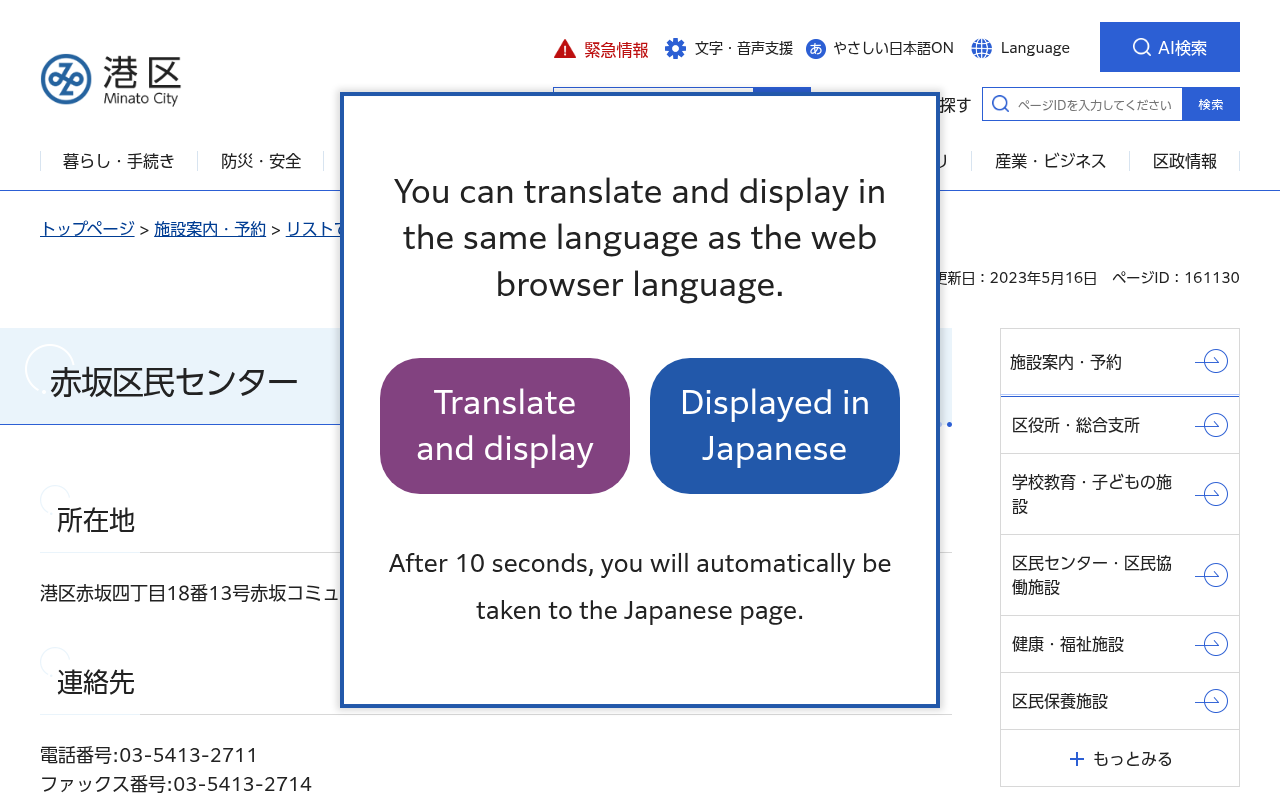This screenshot has height=800, width=1280.
Task: Click the arrow icon beside 区民保養施設
Action: 1211,701
